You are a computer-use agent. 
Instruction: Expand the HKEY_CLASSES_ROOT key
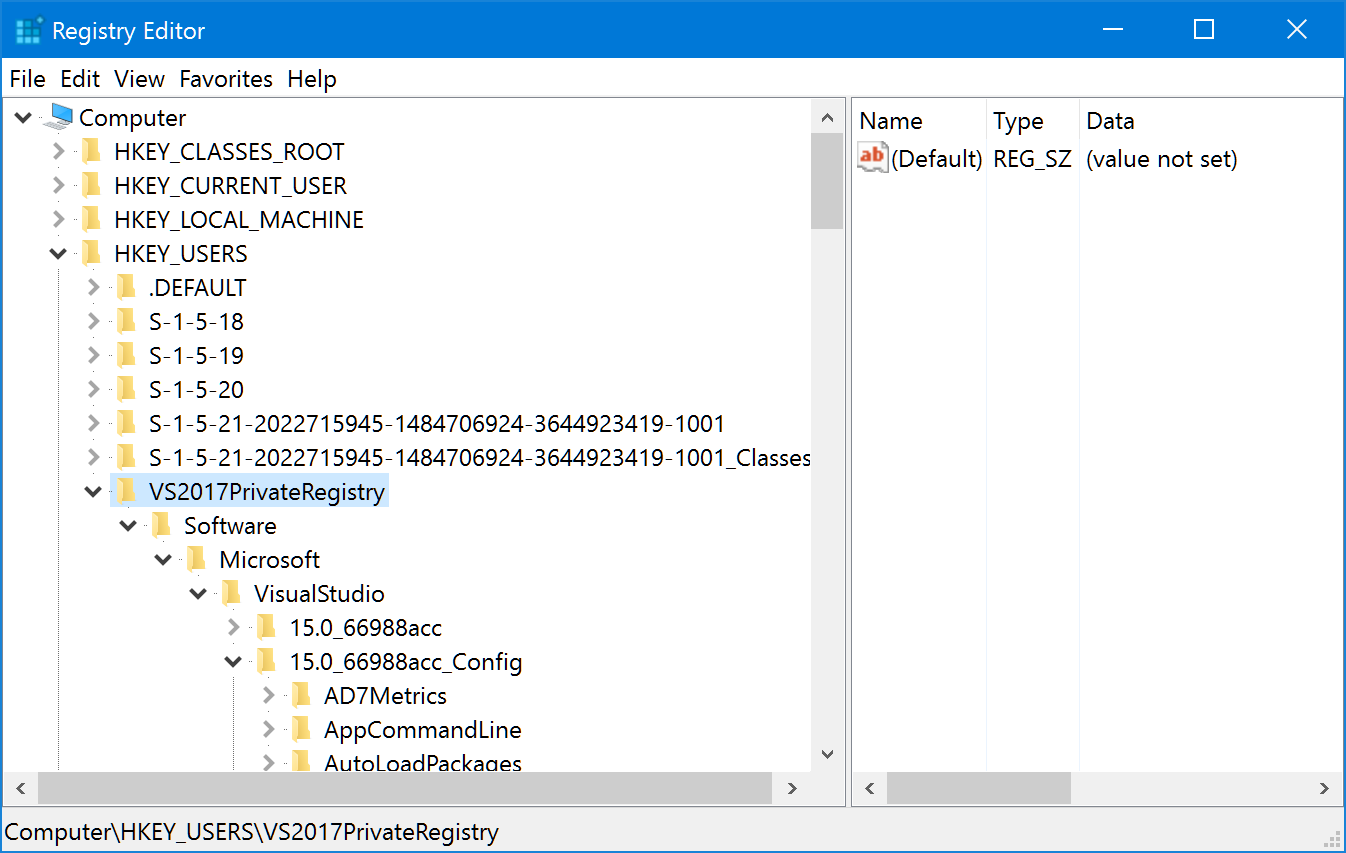click(x=58, y=152)
